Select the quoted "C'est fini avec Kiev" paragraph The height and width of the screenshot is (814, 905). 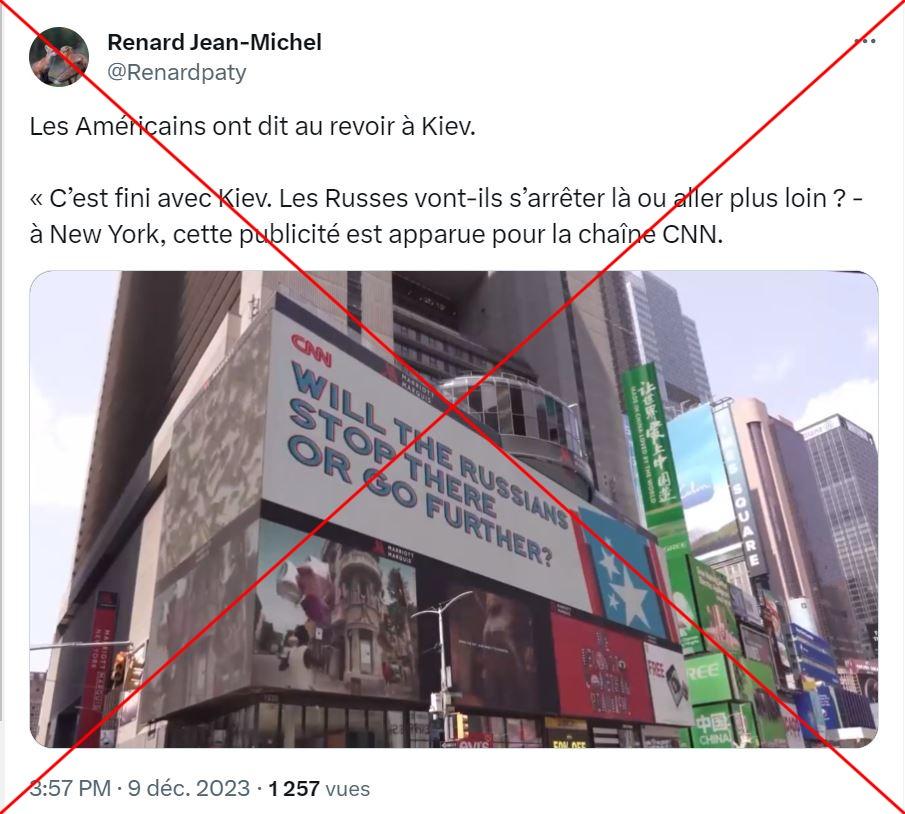point(446,216)
